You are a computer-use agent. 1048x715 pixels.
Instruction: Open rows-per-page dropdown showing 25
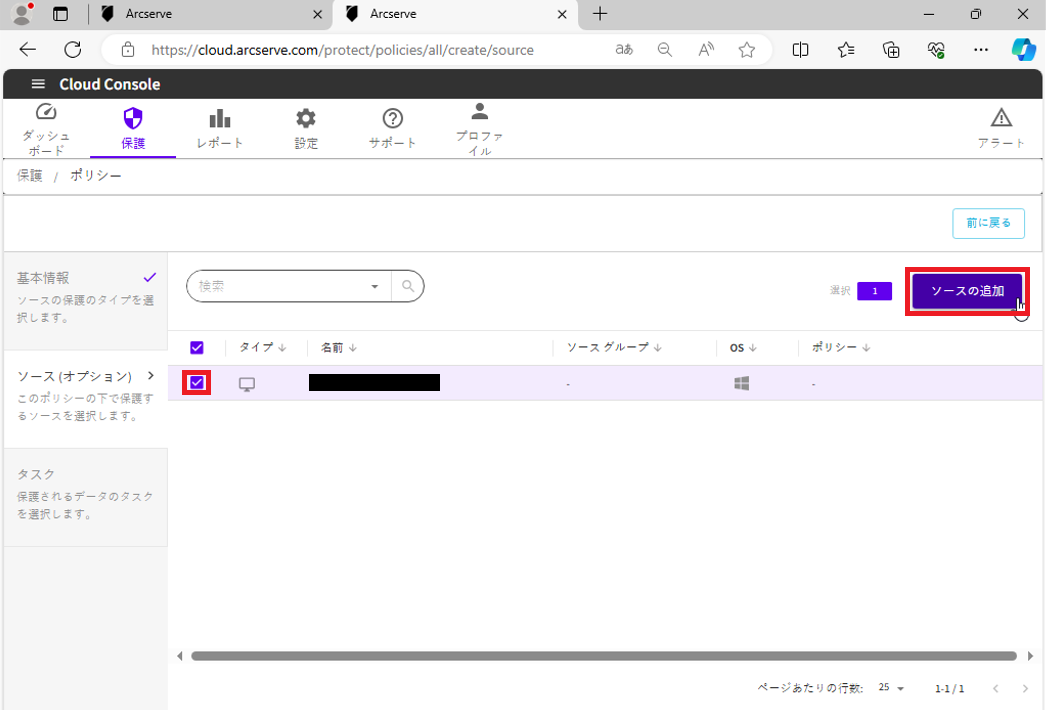click(891, 689)
